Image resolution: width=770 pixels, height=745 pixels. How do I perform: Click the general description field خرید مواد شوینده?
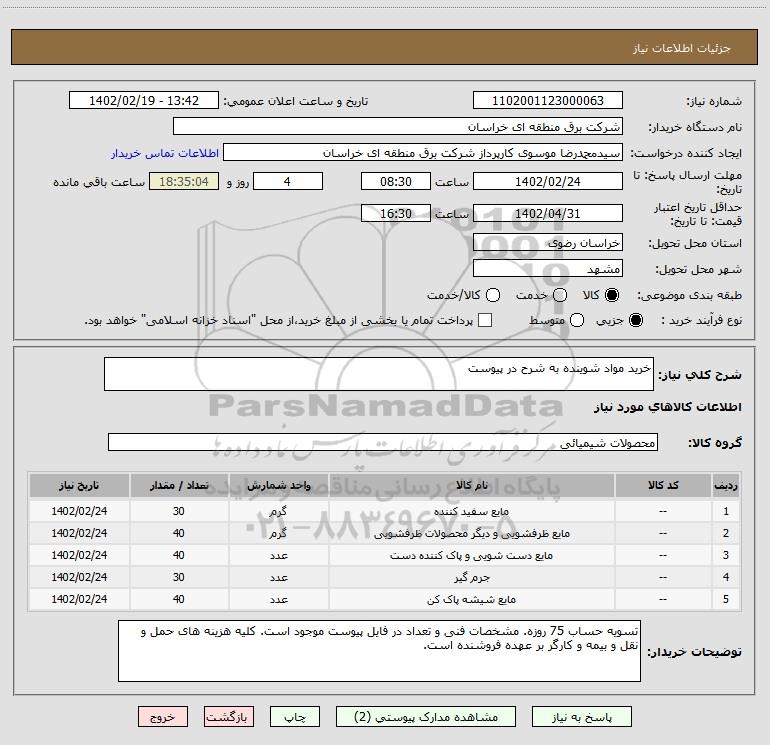tap(379, 374)
